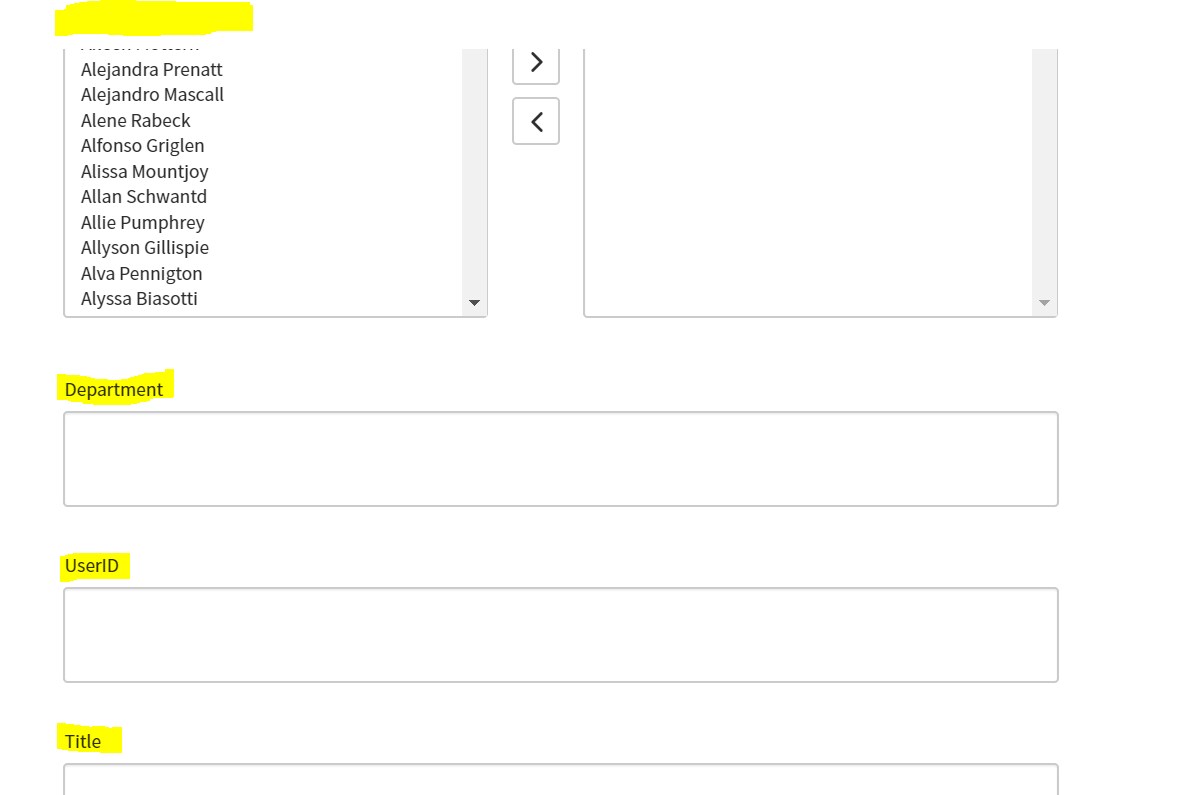
Task: Click the right list scroll-down arrow
Action: coord(1044,303)
